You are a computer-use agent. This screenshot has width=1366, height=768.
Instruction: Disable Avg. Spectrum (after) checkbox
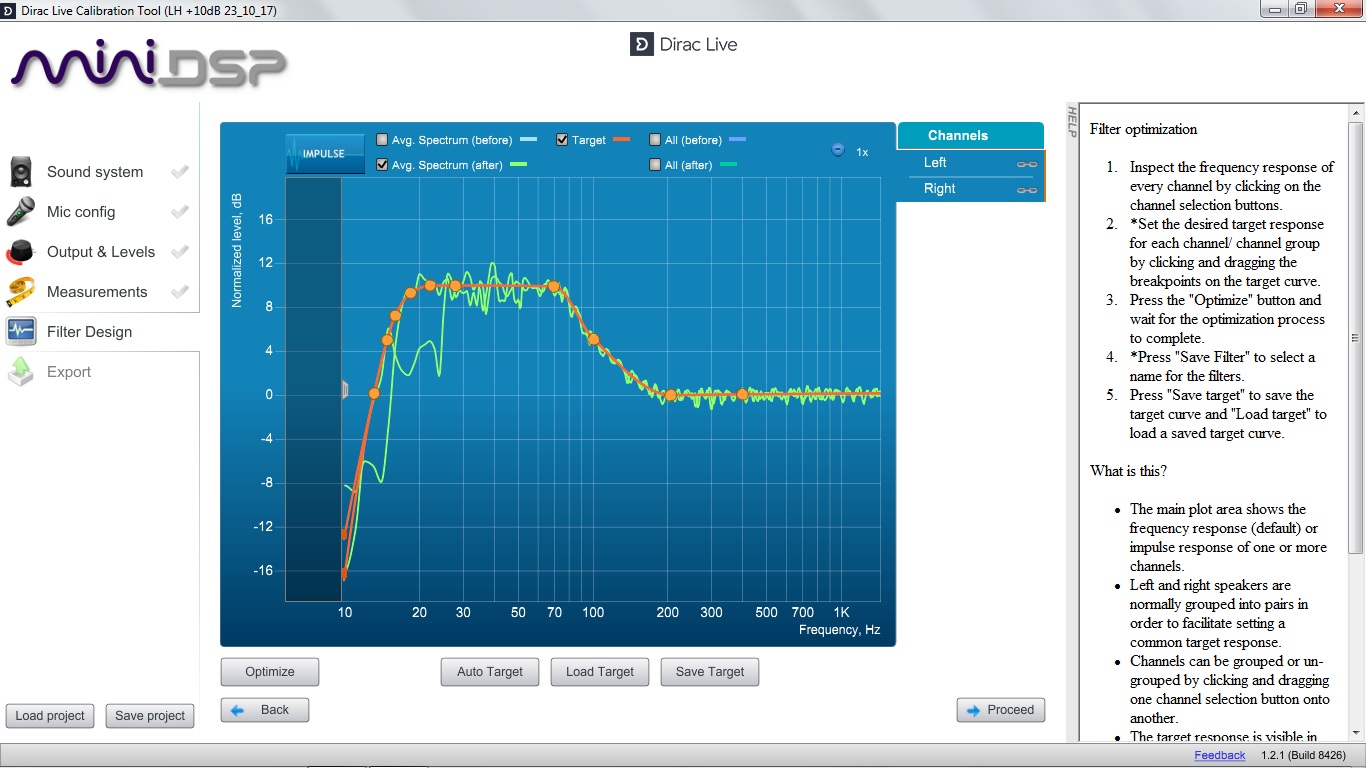click(x=382, y=165)
